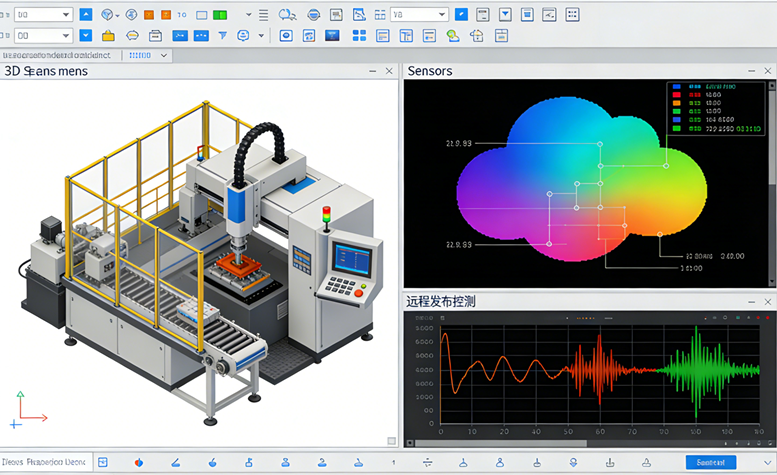Click the left text label in bottom status bar

point(44,462)
